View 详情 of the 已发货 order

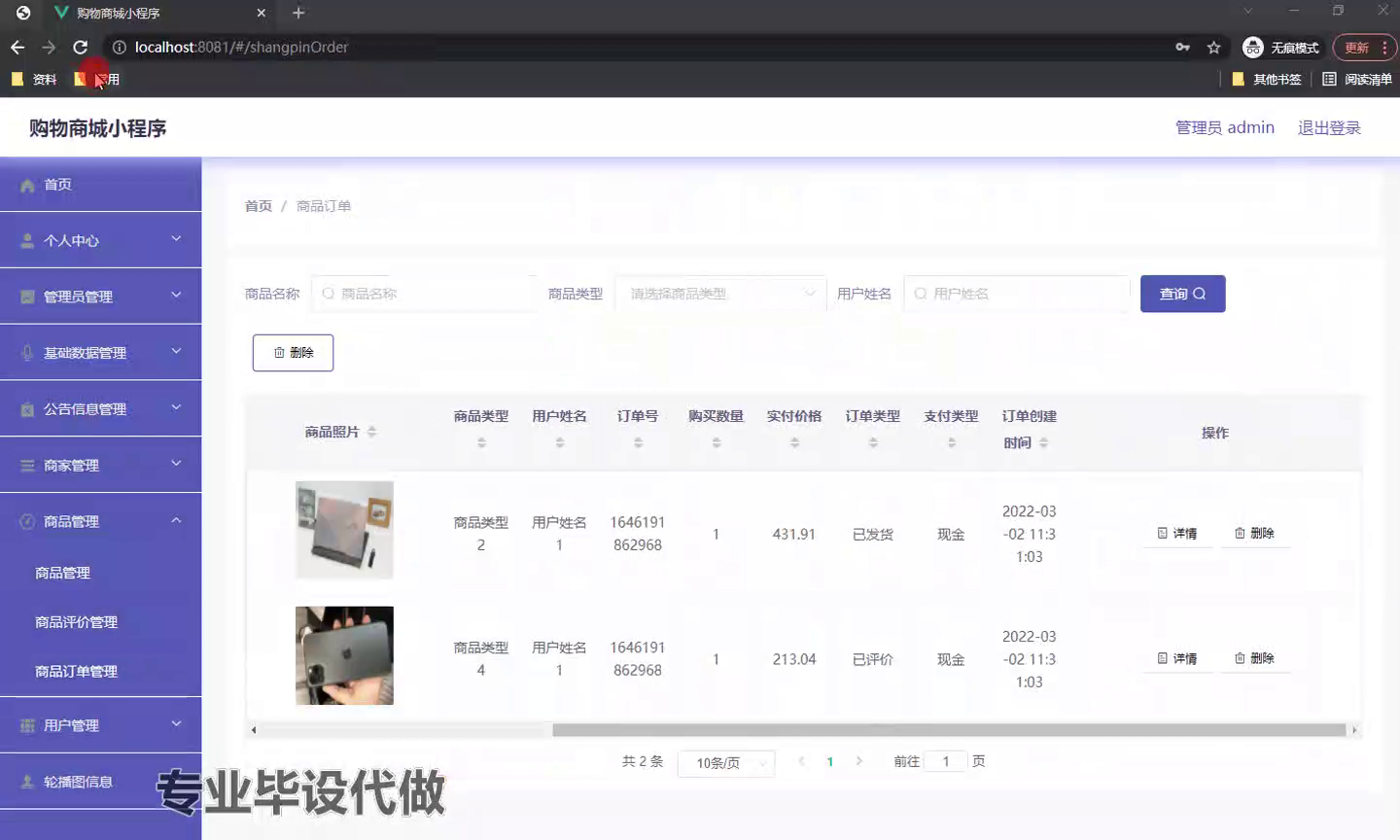click(x=1177, y=534)
